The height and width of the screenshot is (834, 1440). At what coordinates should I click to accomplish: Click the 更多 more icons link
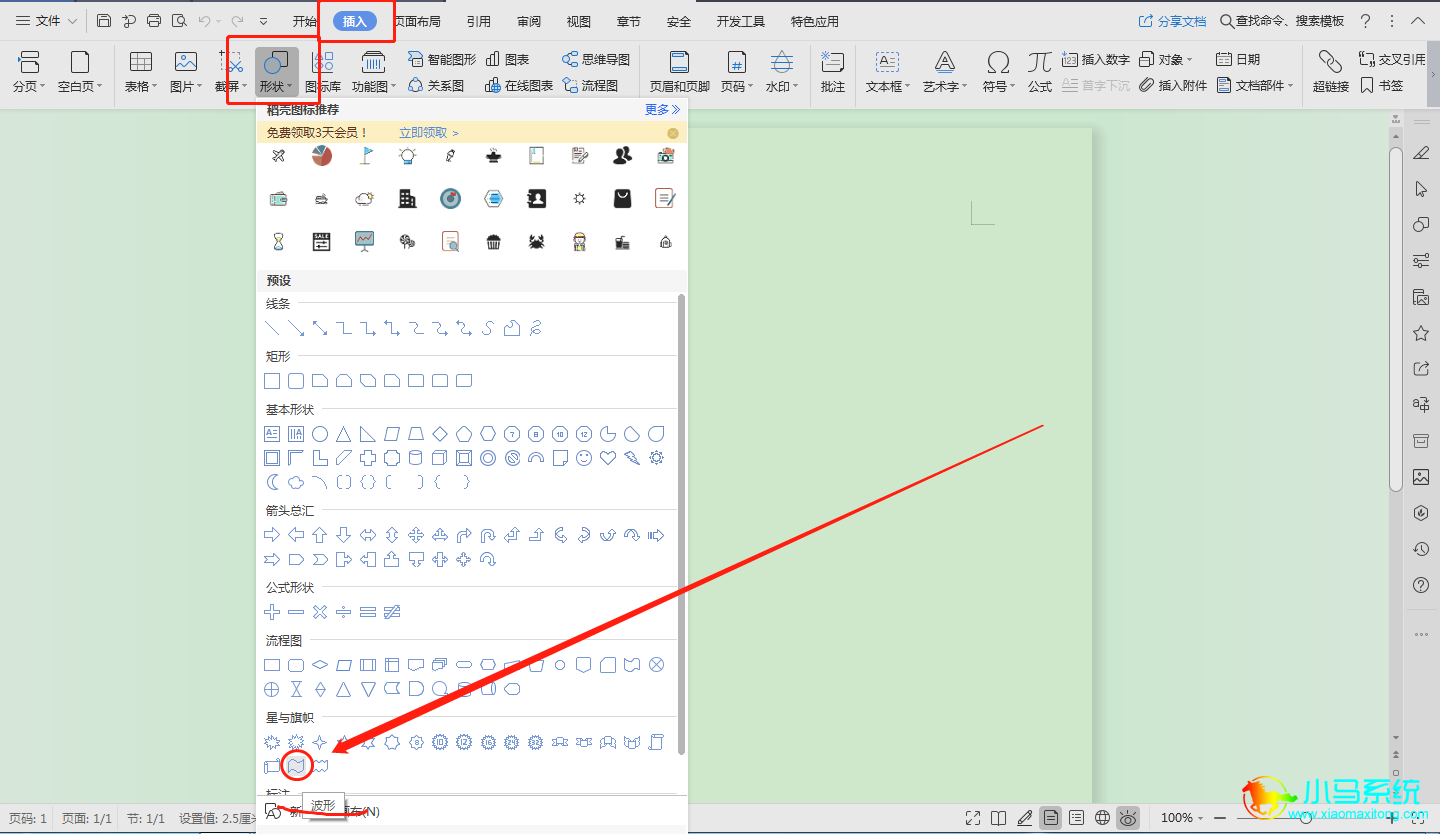[x=662, y=110]
